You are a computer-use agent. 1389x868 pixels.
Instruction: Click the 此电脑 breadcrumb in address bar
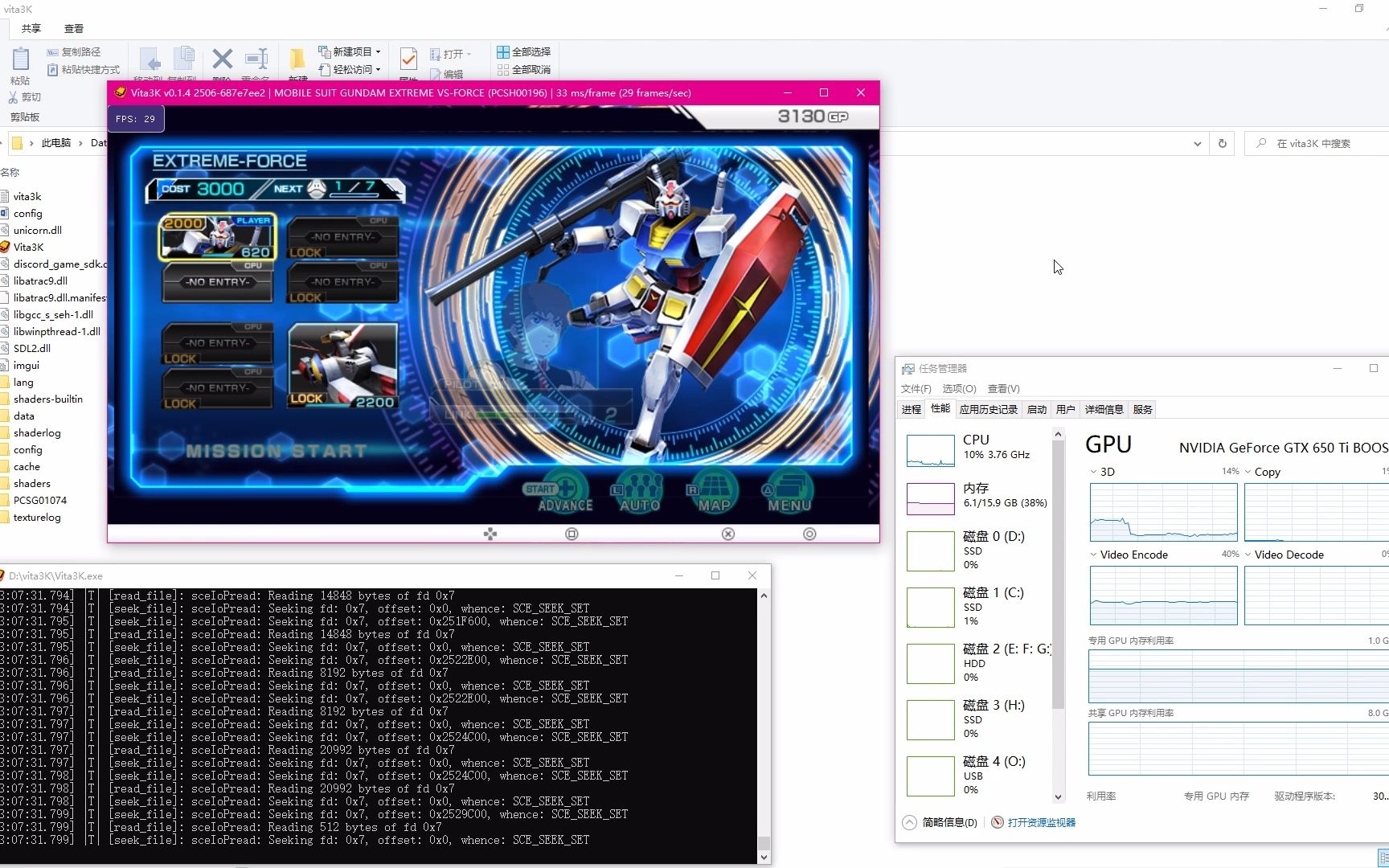(x=56, y=143)
